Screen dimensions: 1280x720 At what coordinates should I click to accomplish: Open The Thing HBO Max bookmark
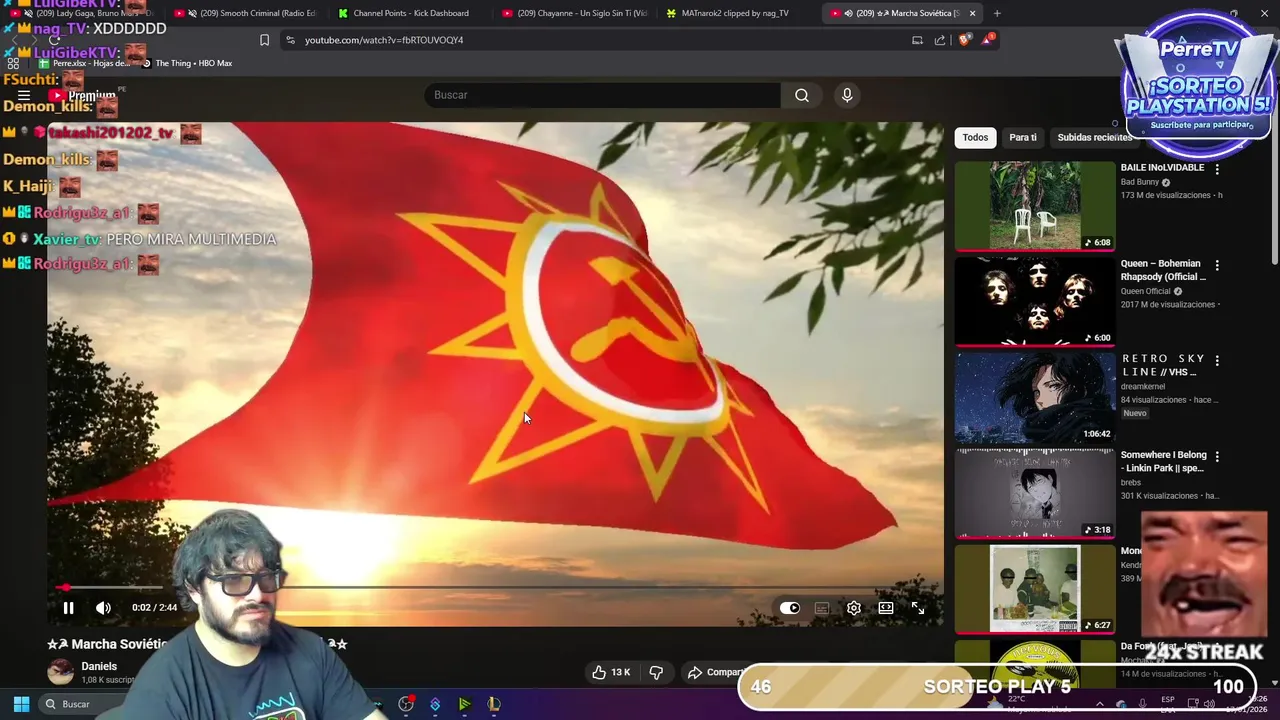pyautogui.click(x=187, y=63)
